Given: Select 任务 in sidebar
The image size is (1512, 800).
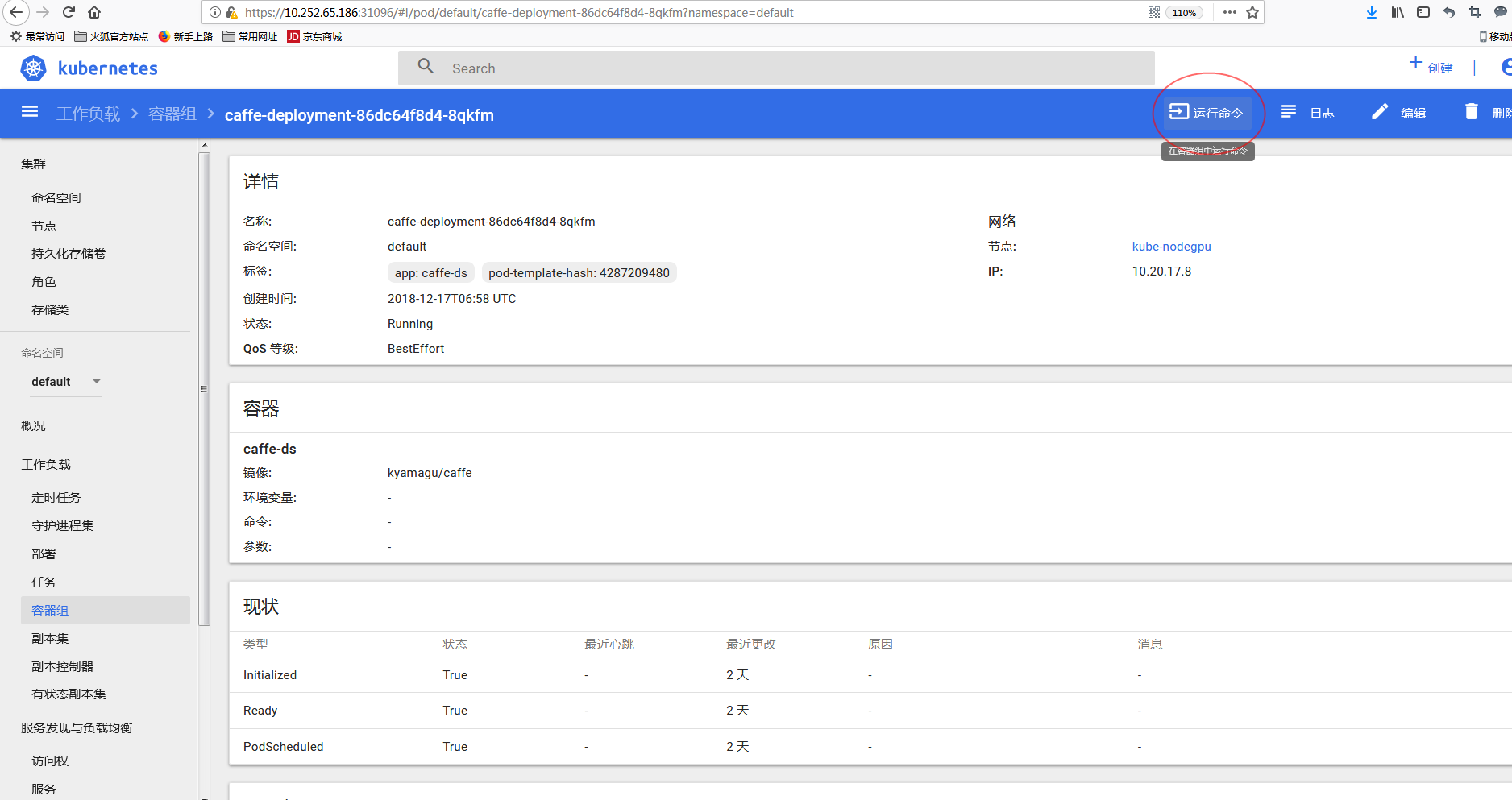Looking at the screenshot, I should pos(44,582).
